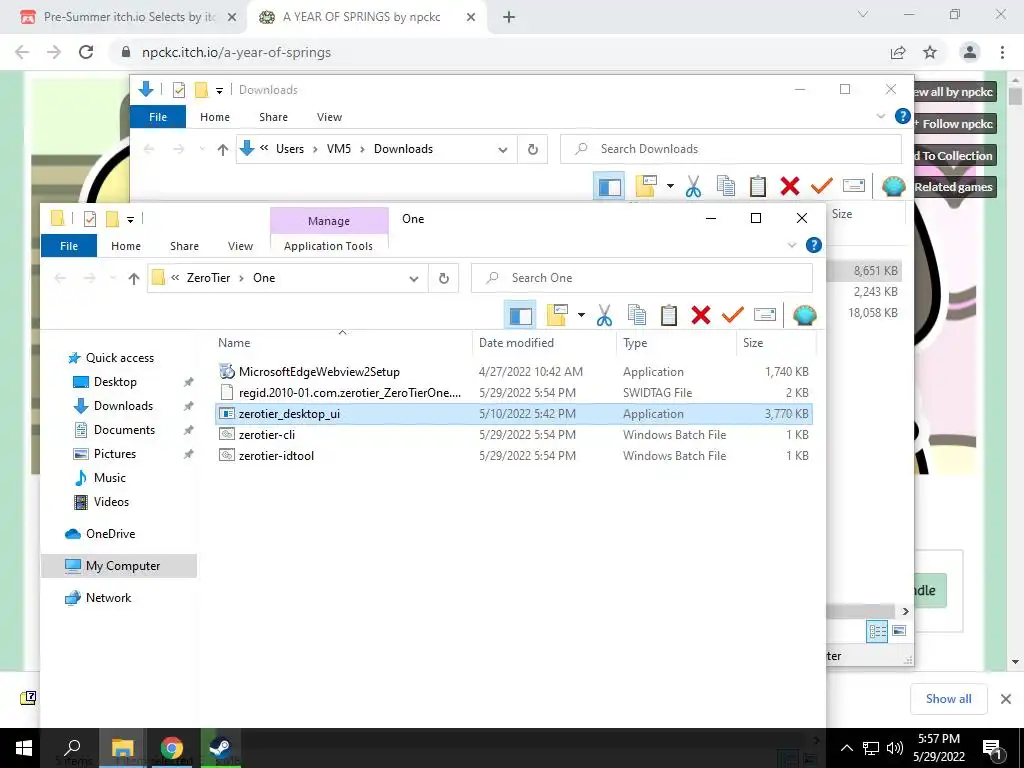Open the Share tab in One window
Image resolution: width=1024 pixels, height=768 pixels.
(x=184, y=246)
